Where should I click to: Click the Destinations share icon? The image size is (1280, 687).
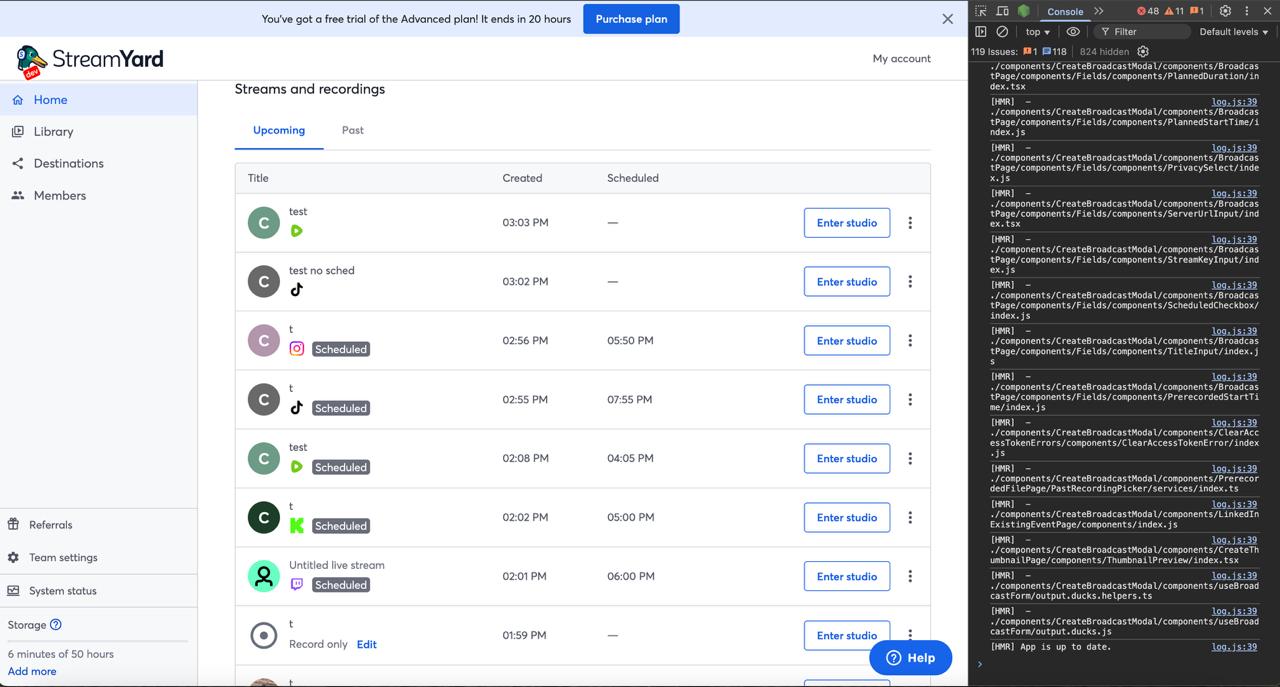pyautogui.click(x=17, y=163)
